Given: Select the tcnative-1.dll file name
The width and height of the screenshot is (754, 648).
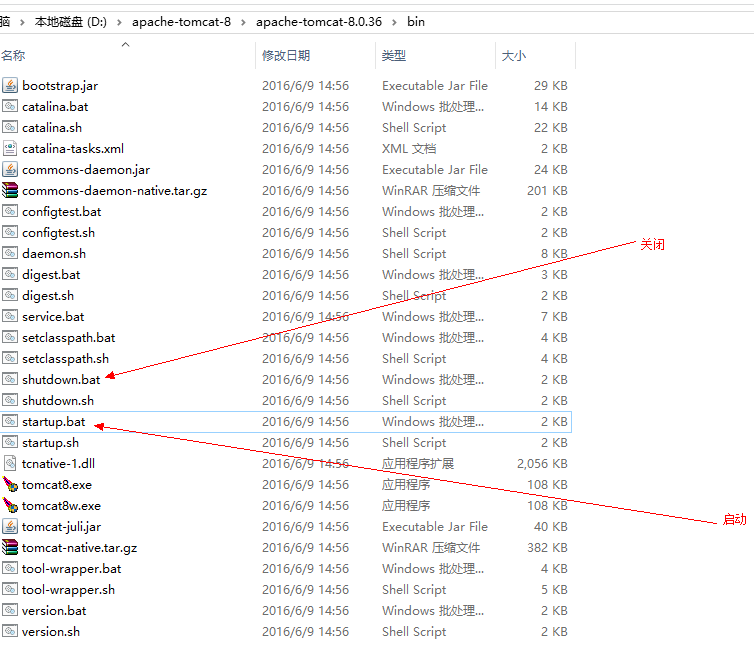Looking at the screenshot, I should (58, 463).
